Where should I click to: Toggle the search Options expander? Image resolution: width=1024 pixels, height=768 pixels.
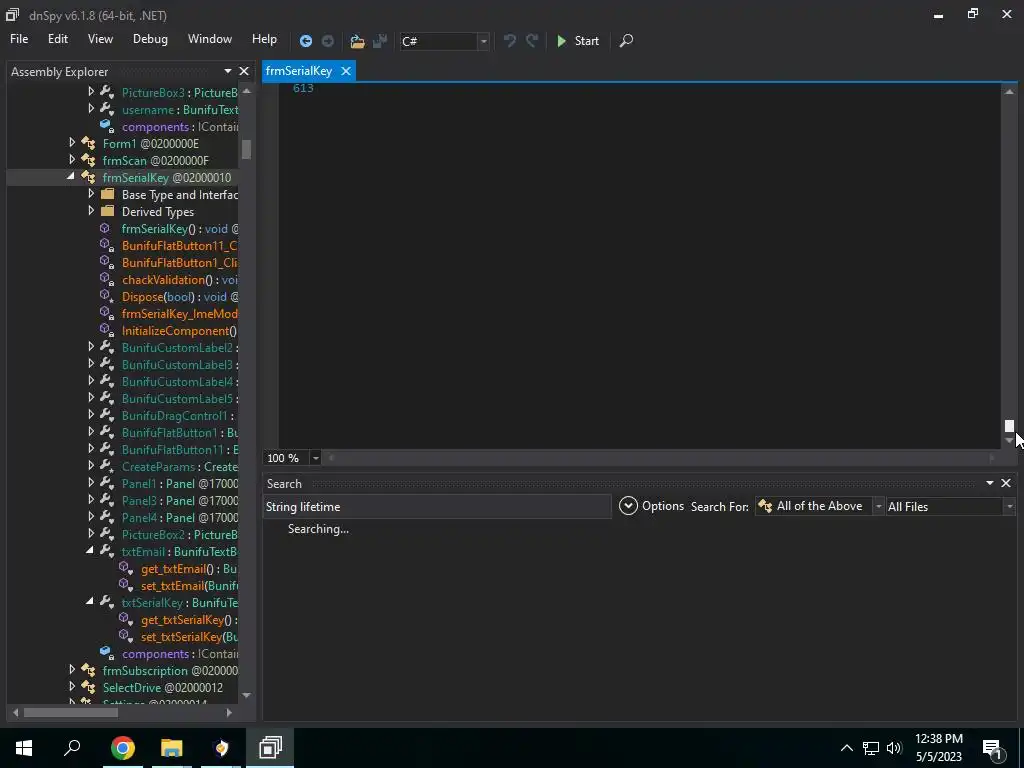(628, 506)
